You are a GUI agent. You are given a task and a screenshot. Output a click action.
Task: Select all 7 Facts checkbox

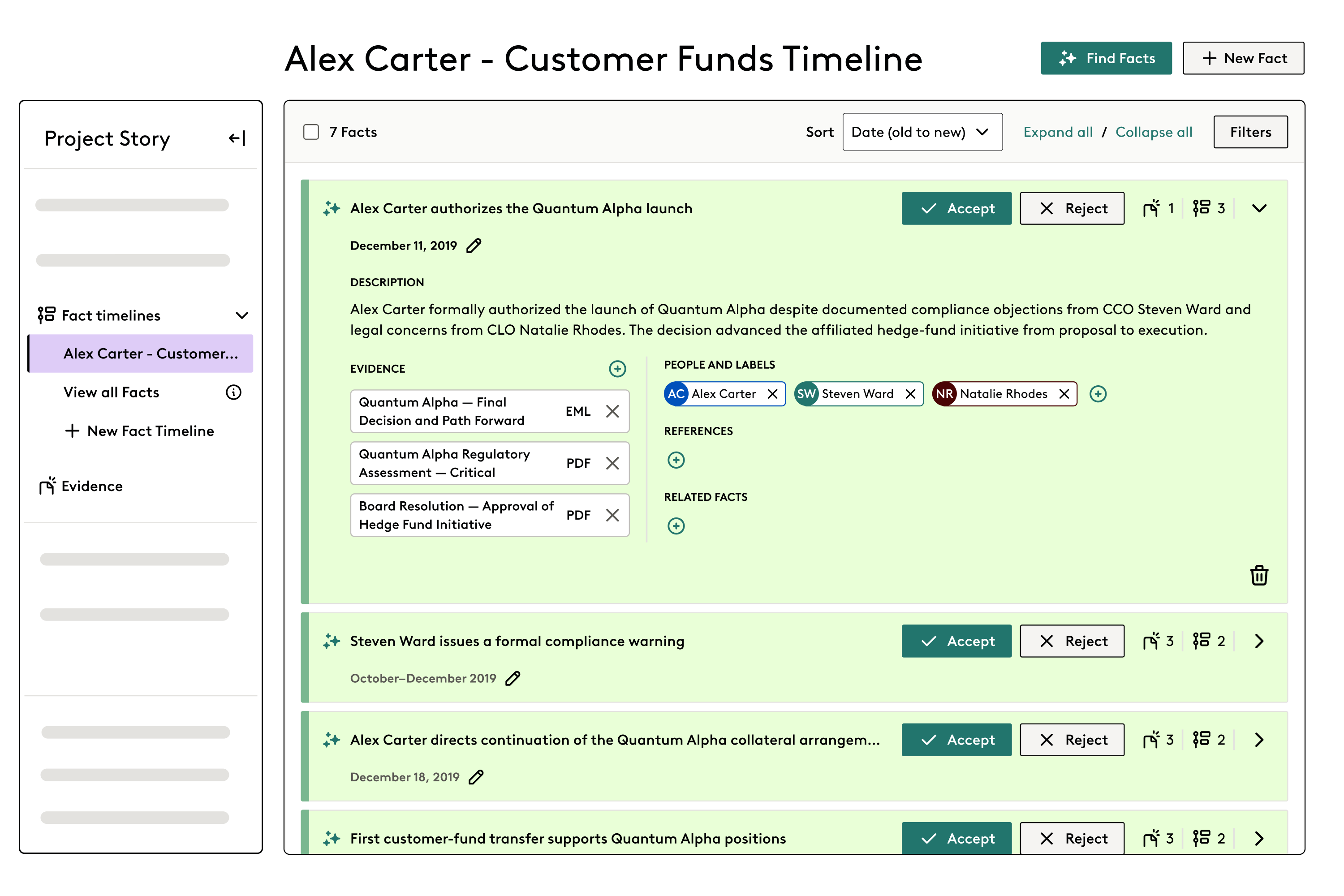coord(311,132)
